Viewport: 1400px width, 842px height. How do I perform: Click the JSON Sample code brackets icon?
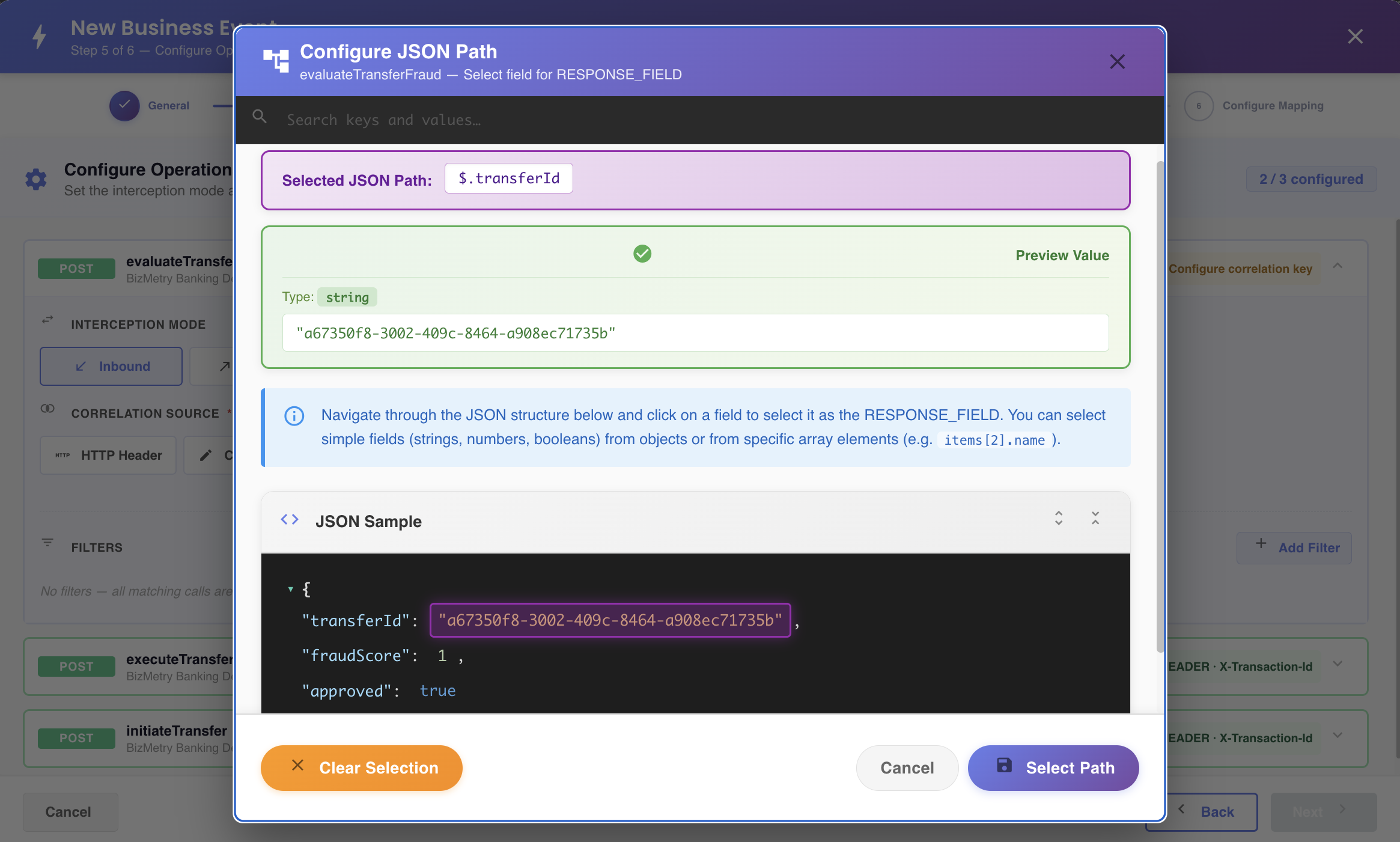(x=290, y=520)
